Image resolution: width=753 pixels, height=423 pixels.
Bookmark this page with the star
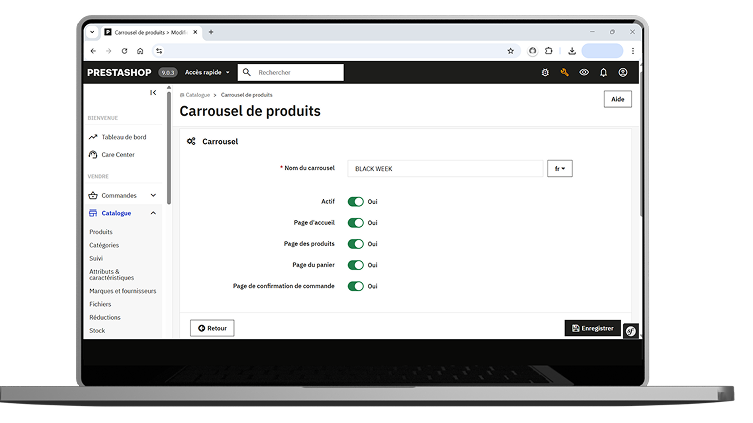coord(510,51)
